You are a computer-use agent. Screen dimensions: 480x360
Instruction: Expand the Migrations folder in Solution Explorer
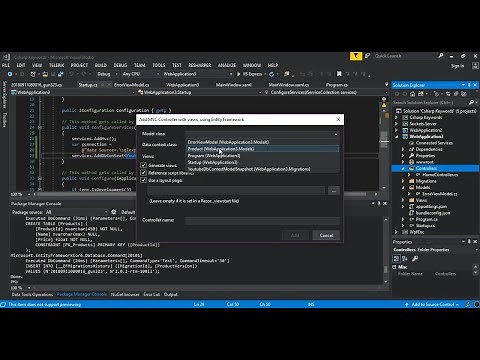(403, 181)
